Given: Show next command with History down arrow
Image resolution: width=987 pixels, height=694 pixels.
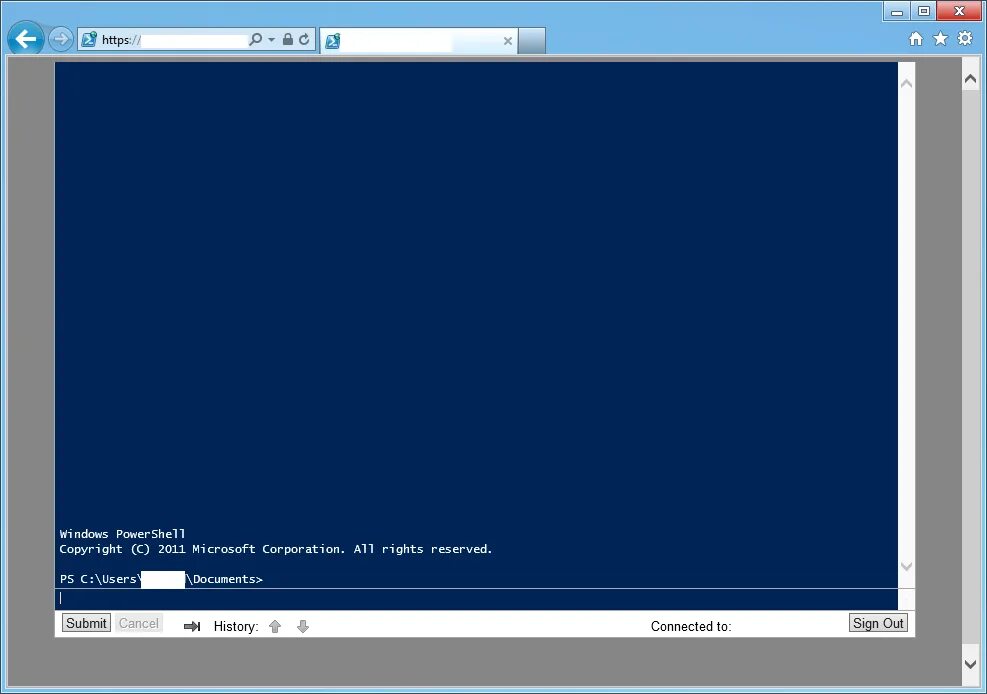Looking at the screenshot, I should pyautogui.click(x=303, y=626).
